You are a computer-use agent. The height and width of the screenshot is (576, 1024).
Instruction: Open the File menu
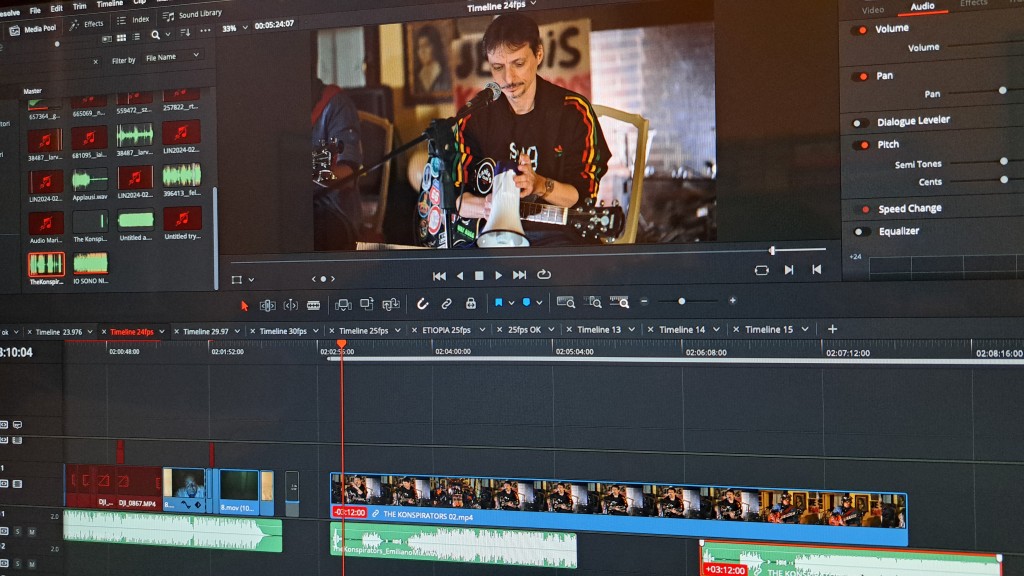click(x=35, y=10)
